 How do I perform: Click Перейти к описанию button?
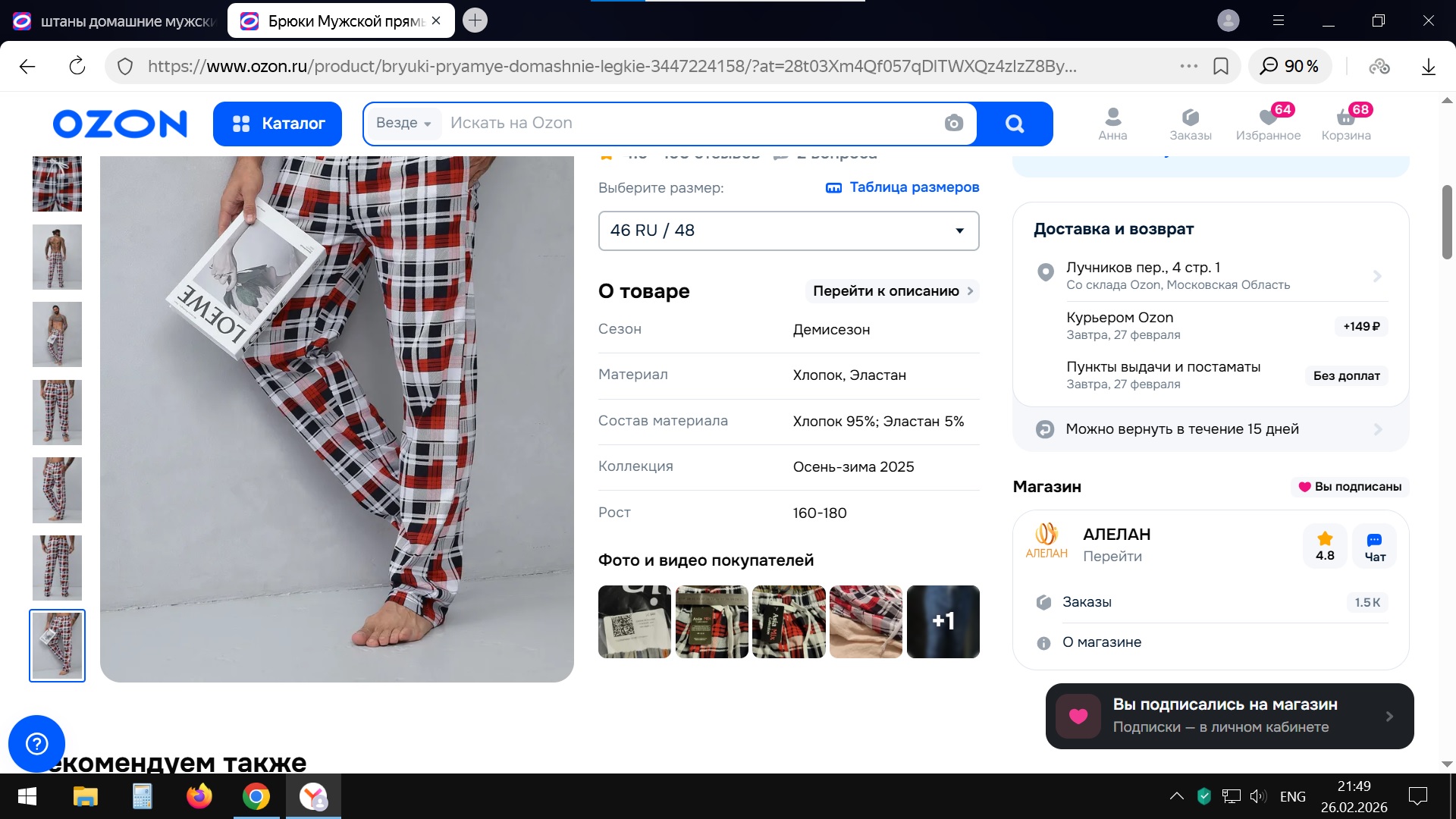point(892,291)
